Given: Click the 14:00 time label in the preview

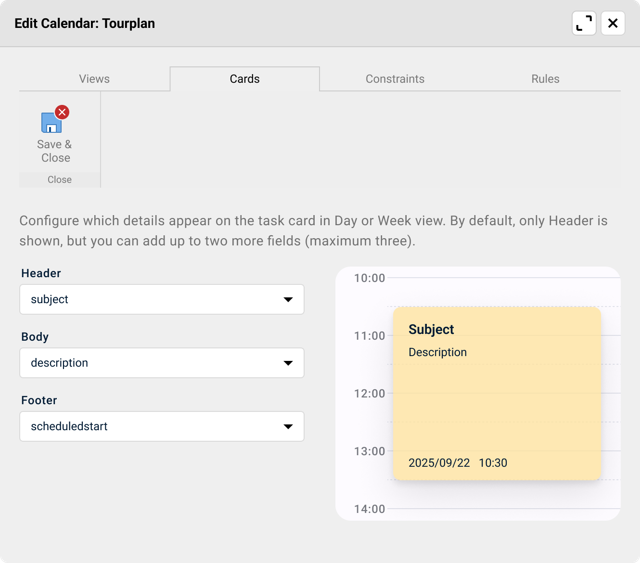Looking at the screenshot, I should (x=369, y=509).
